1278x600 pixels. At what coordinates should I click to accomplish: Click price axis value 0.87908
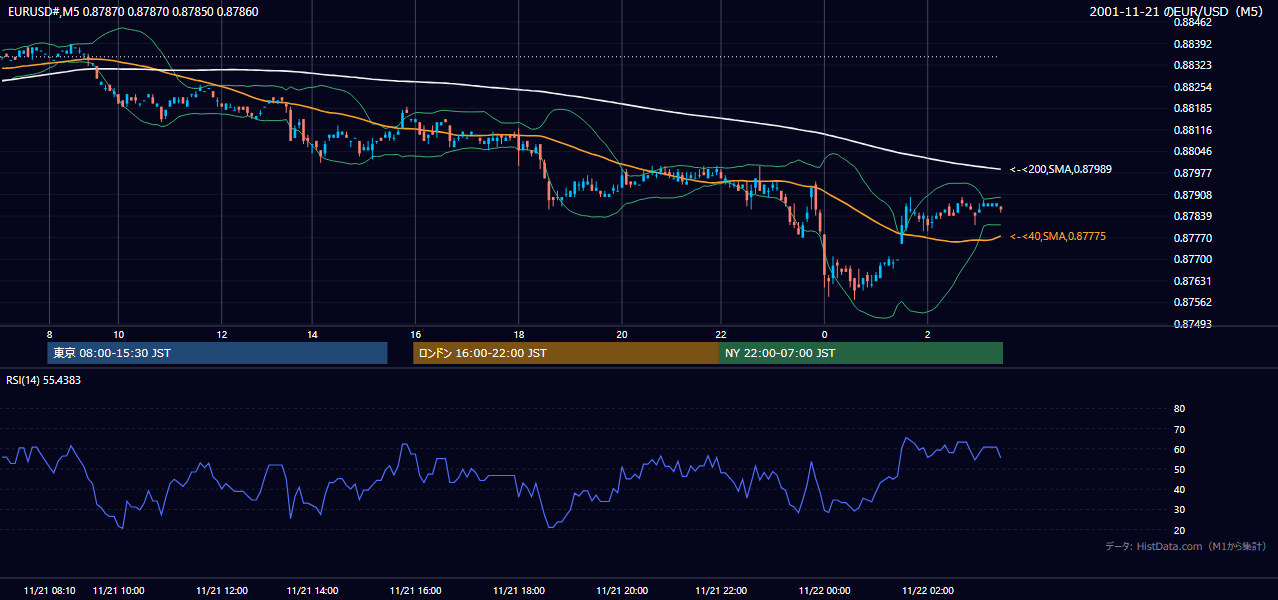[x=1192, y=195]
